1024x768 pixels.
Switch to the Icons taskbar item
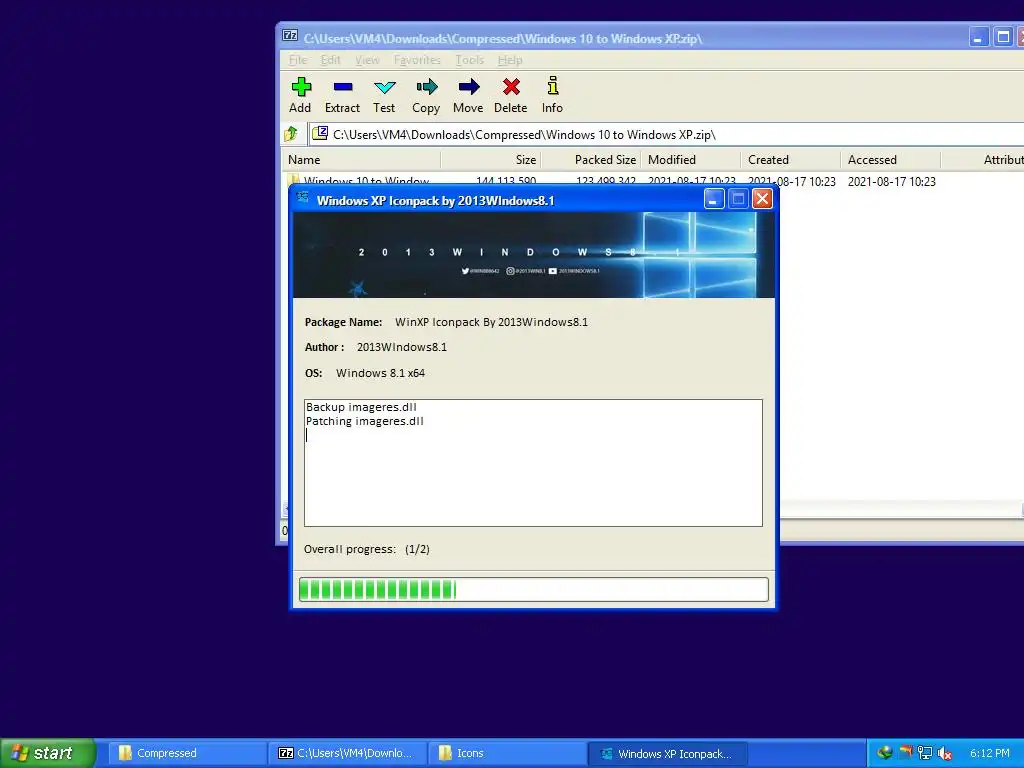coord(507,753)
